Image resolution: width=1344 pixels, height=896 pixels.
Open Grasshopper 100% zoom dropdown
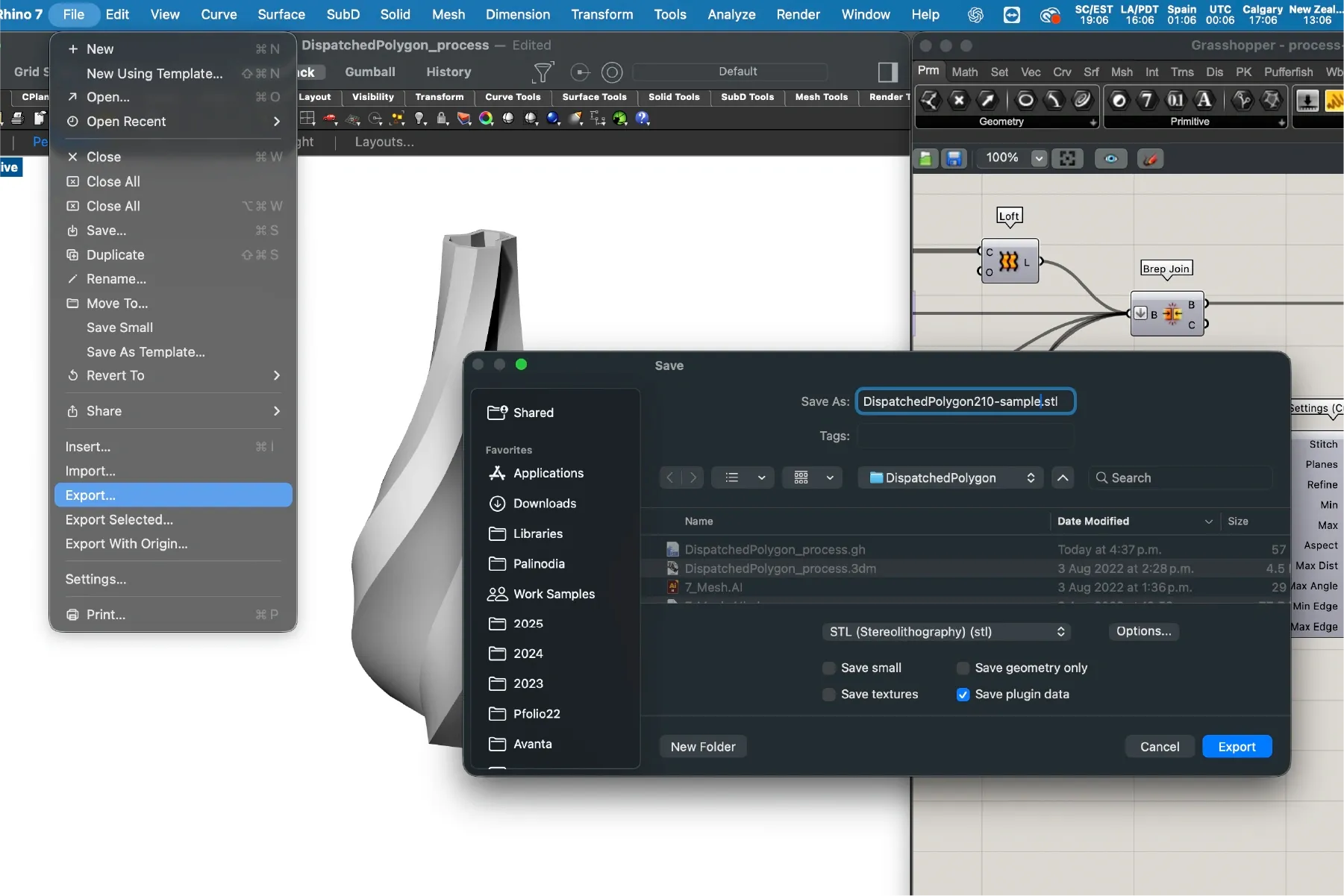(x=1038, y=158)
